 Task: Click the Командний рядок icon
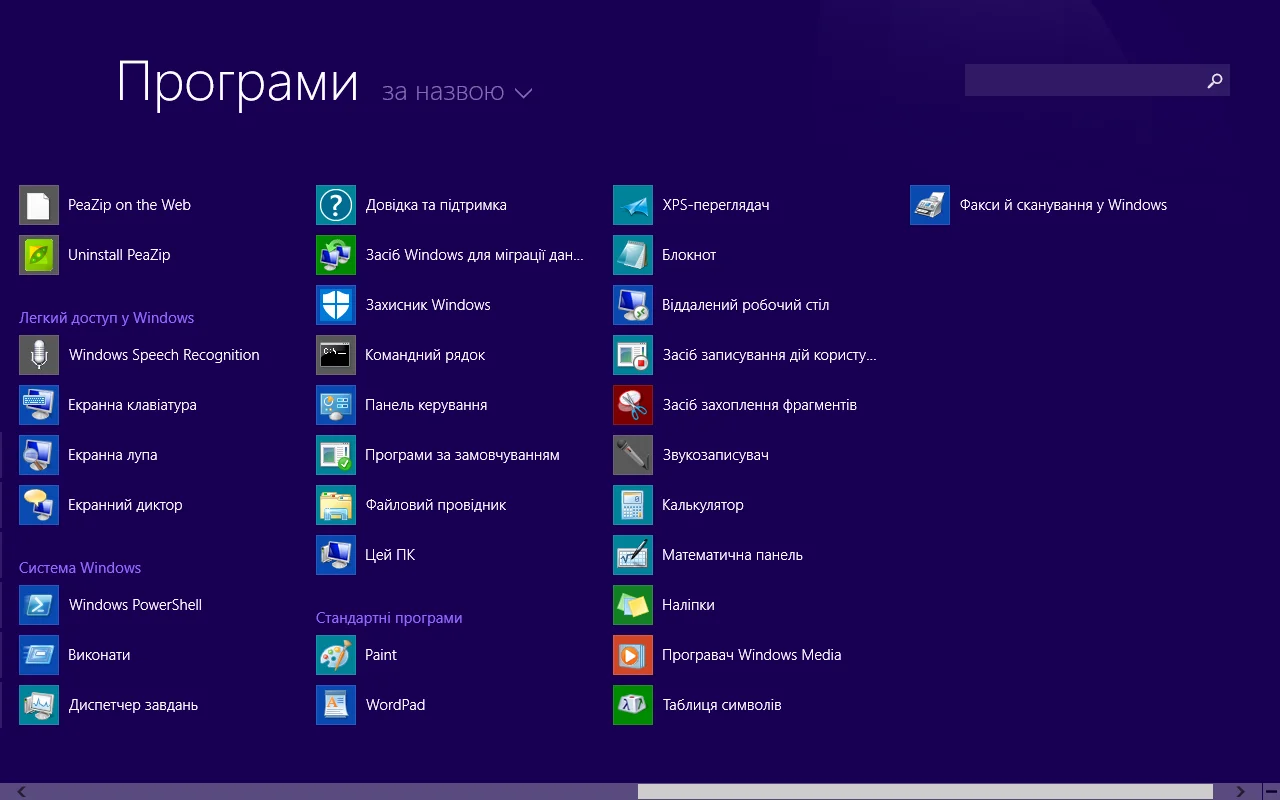point(336,355)
